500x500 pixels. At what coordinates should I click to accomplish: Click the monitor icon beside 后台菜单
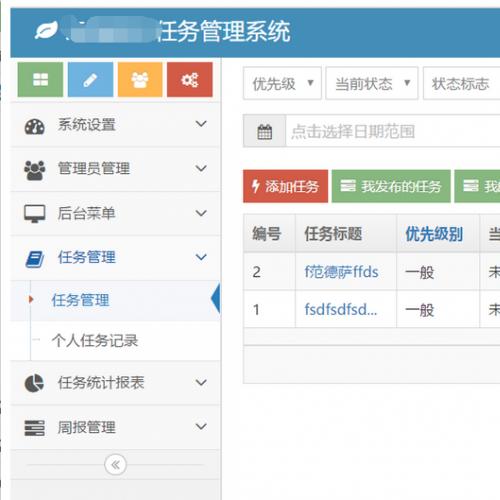pos(35,214)
